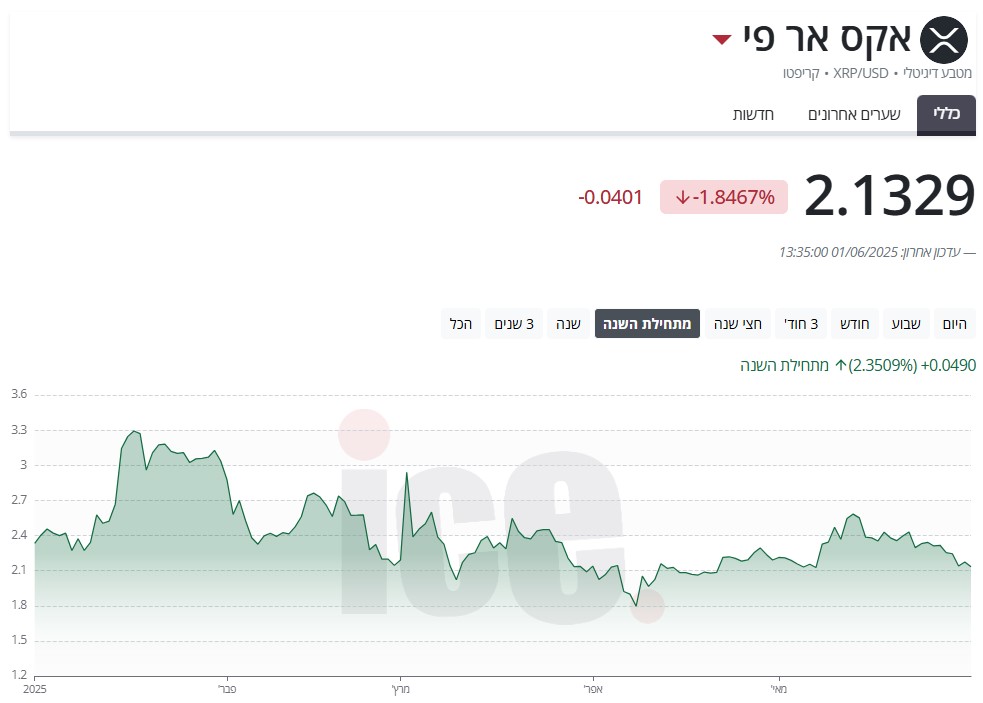The width and height of the screenshot is (983, 703).
Task: Click the מרץ label on chart axis
Action: pyautogui.click(x=400, y=688)
